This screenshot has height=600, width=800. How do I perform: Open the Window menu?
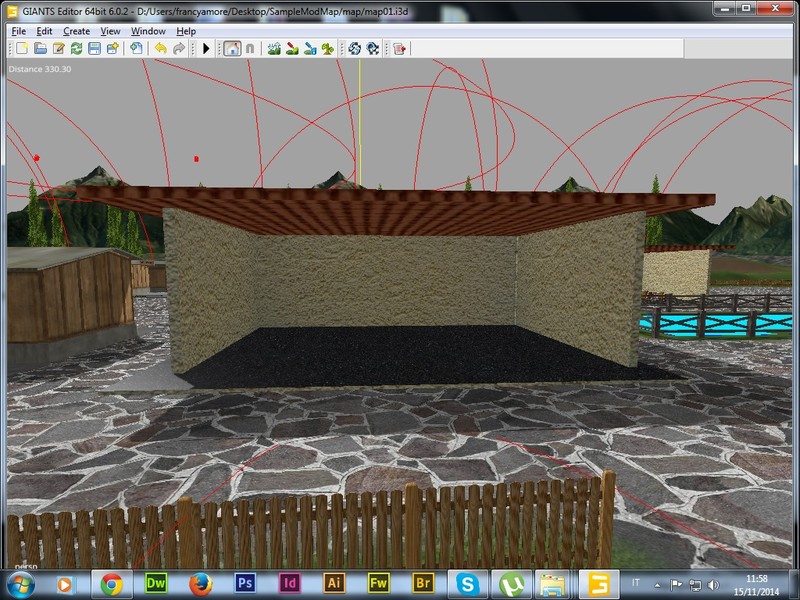[x=148, y=31]
